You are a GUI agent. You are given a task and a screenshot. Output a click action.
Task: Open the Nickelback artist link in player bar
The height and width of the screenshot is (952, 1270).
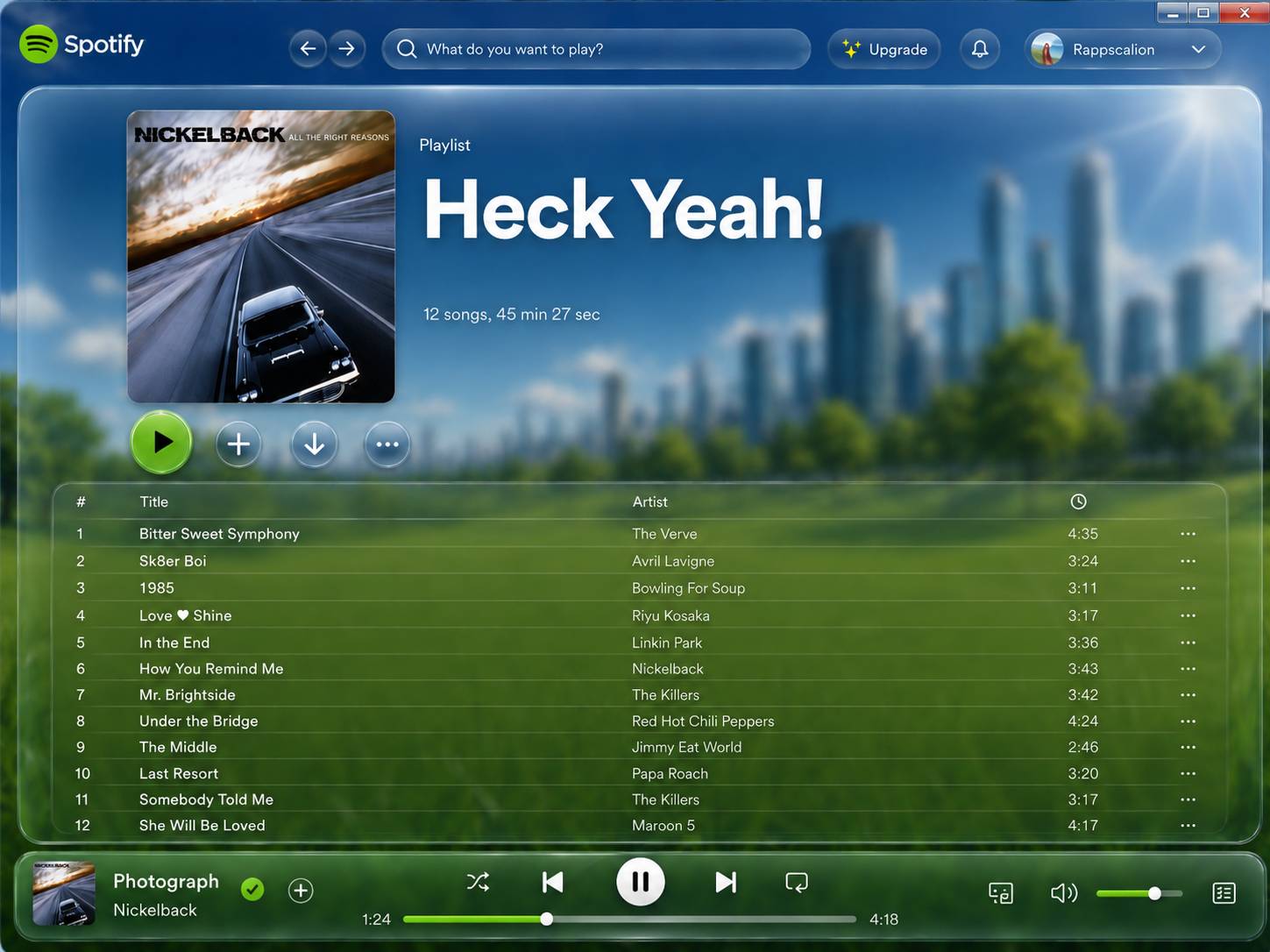[155, 910]
